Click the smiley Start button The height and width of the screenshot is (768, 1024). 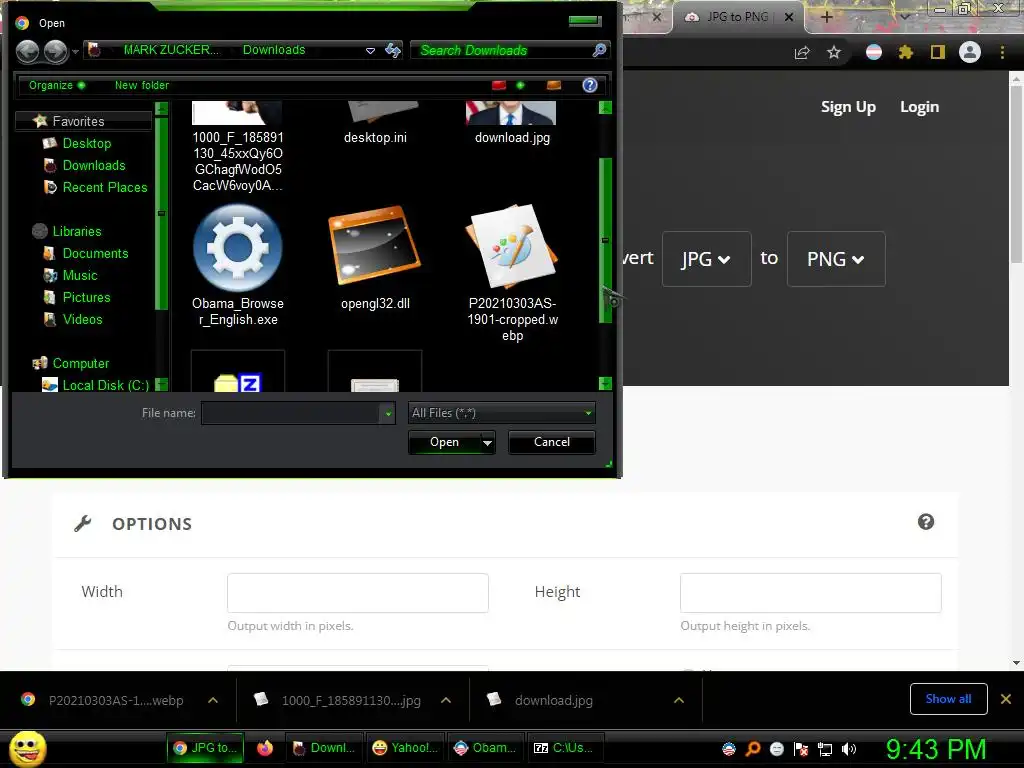(27, 748)
